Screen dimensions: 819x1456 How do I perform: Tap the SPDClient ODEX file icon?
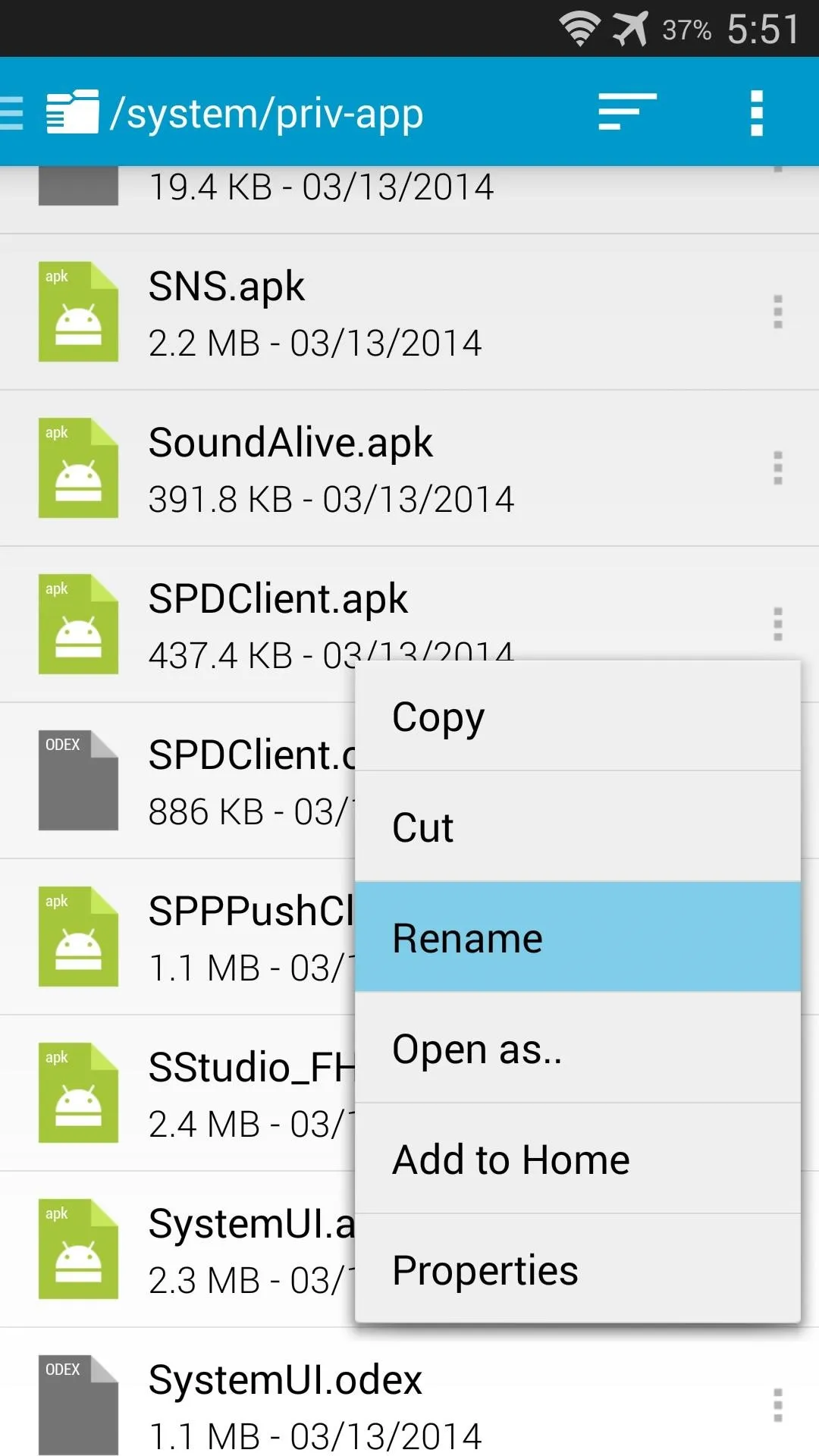click(x=78, y=780)
